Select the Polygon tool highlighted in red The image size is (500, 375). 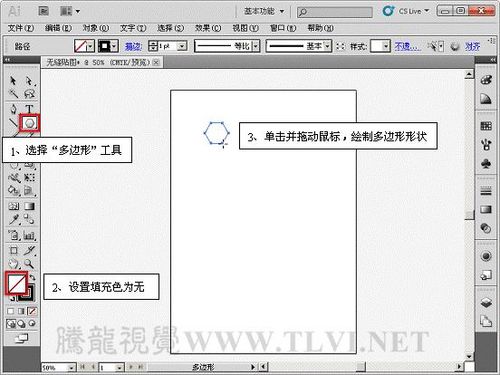[30, 123]
